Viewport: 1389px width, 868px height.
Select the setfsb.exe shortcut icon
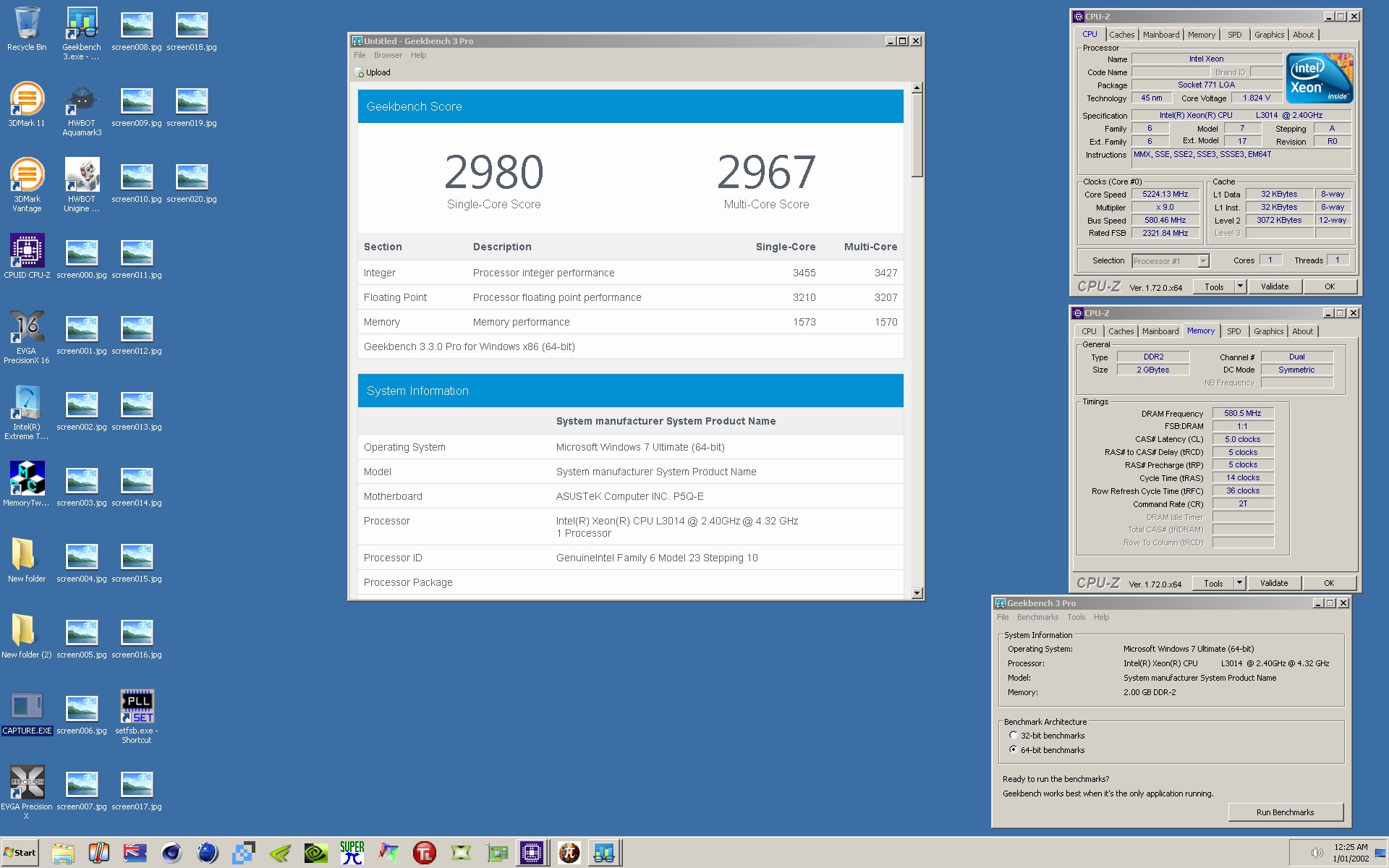137,717
